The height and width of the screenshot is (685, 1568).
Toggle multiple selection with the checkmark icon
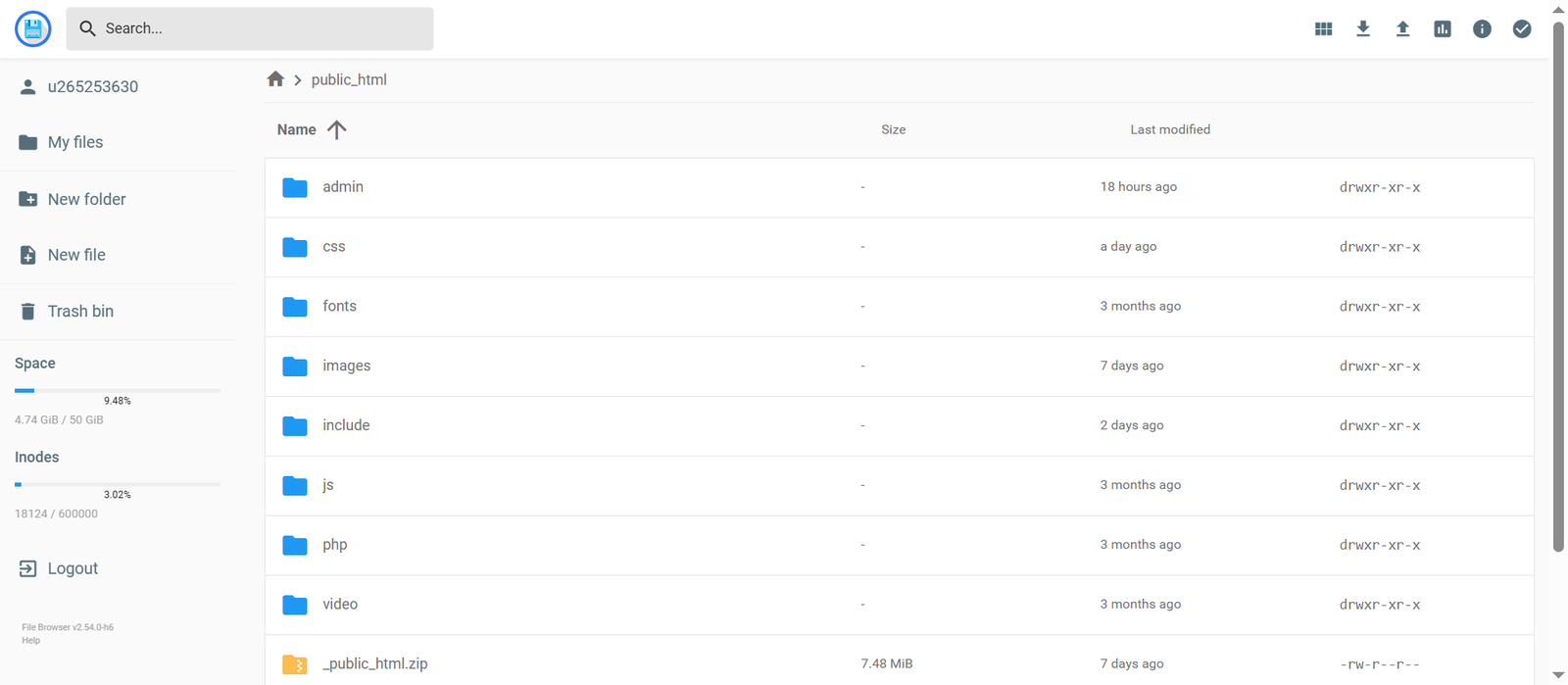click(x=1522, y=29)
